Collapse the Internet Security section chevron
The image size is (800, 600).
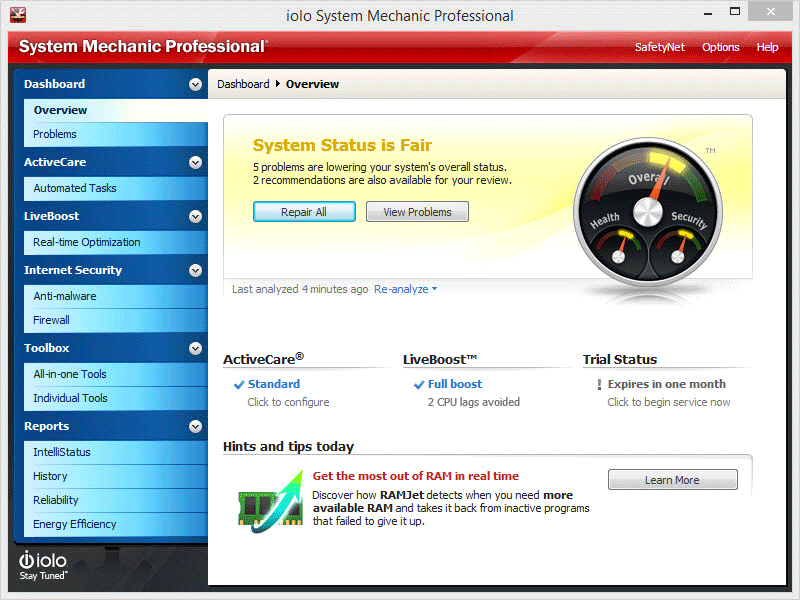tap(195, 270)
